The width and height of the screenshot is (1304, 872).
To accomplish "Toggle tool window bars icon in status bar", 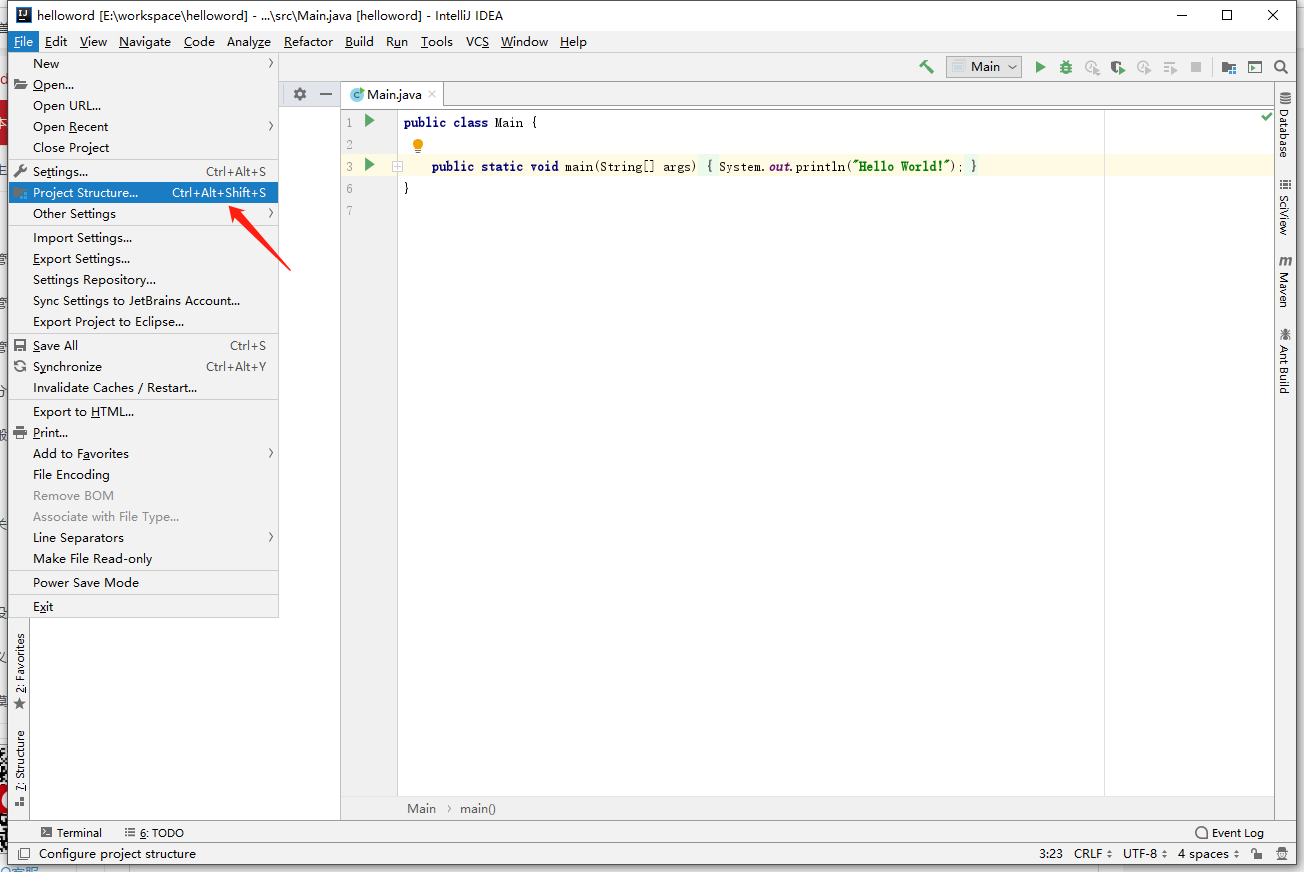I will 24,854.
